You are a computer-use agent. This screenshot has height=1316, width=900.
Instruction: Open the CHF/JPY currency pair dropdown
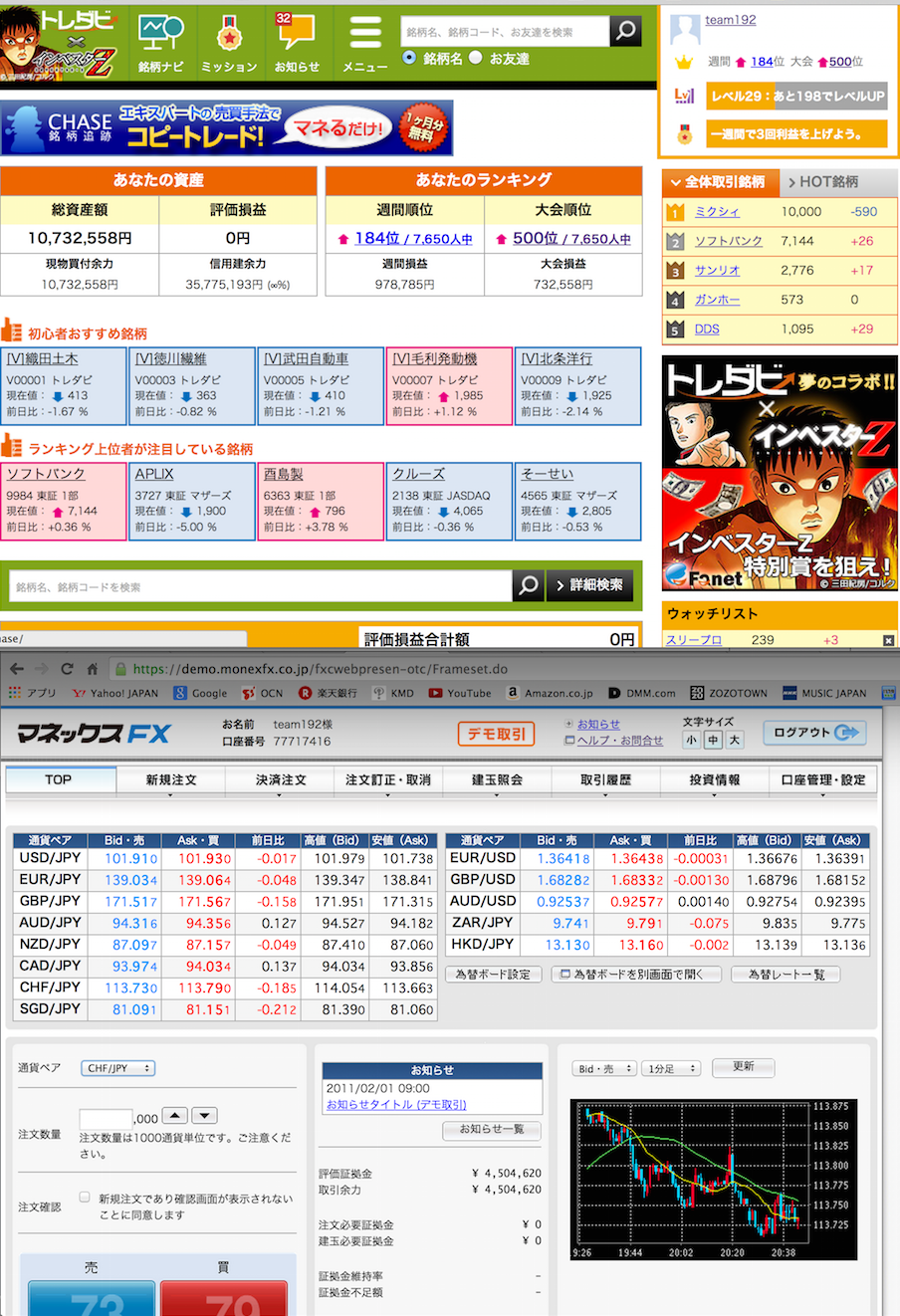(118, 1068)
